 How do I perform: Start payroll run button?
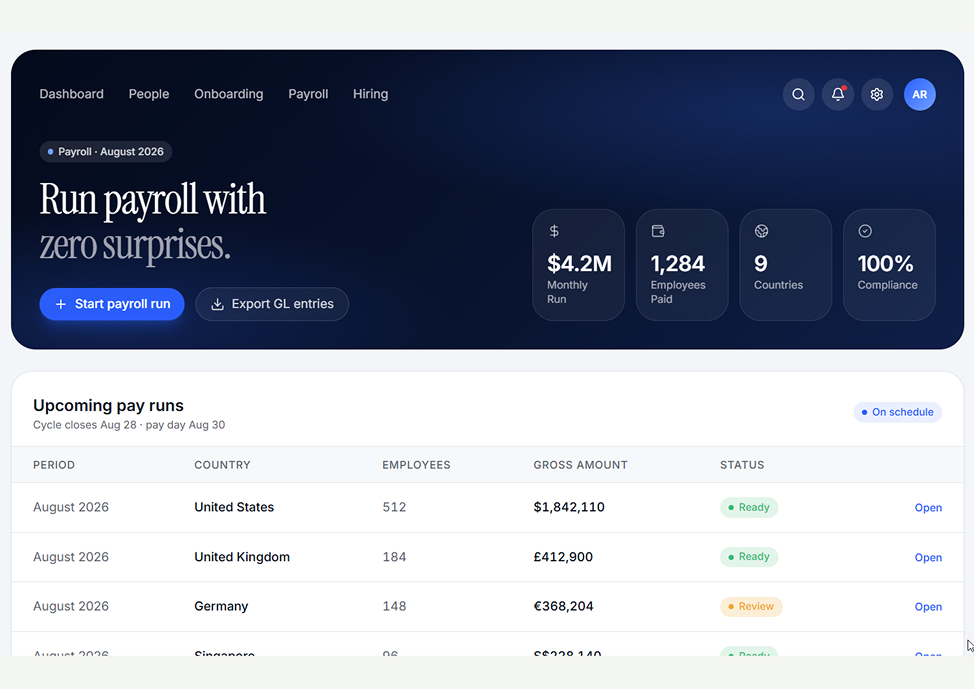112,304
